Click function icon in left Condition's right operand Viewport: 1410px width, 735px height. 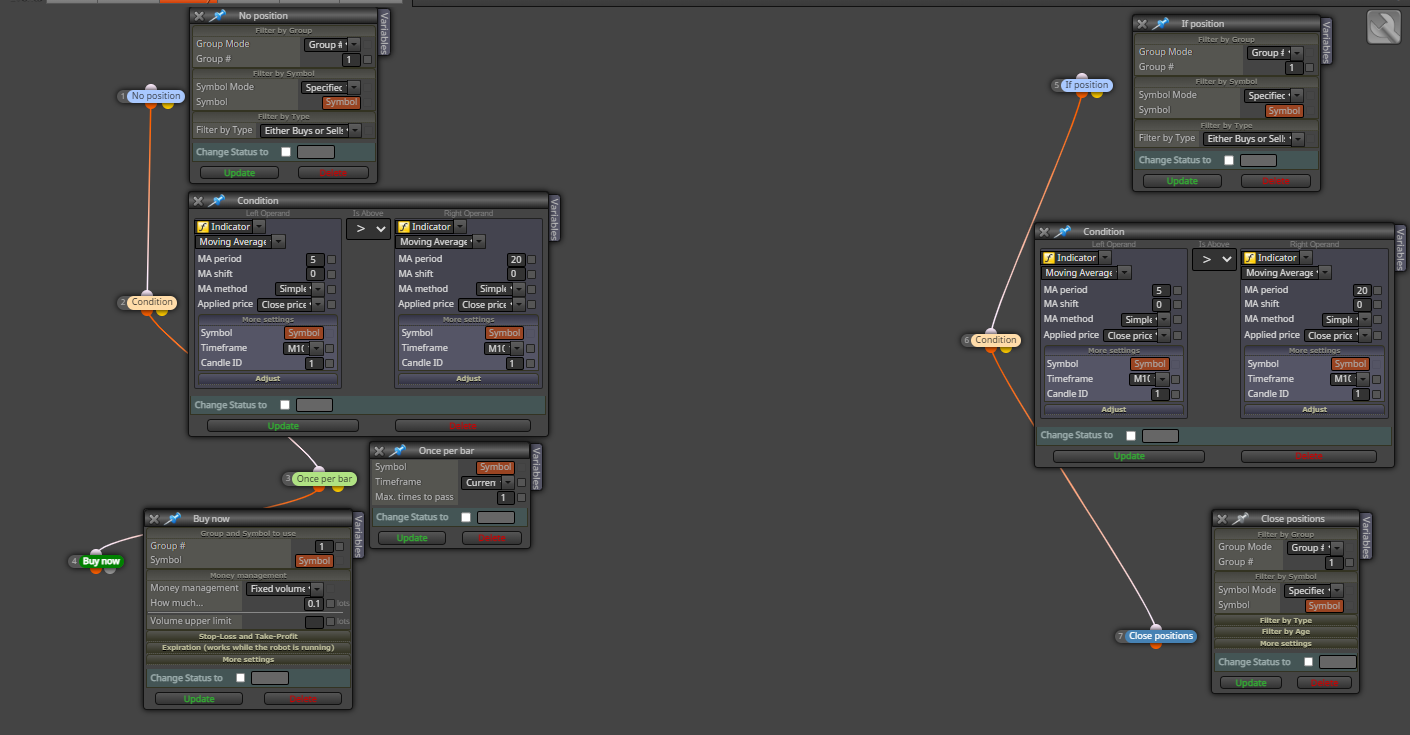[404, 227]
